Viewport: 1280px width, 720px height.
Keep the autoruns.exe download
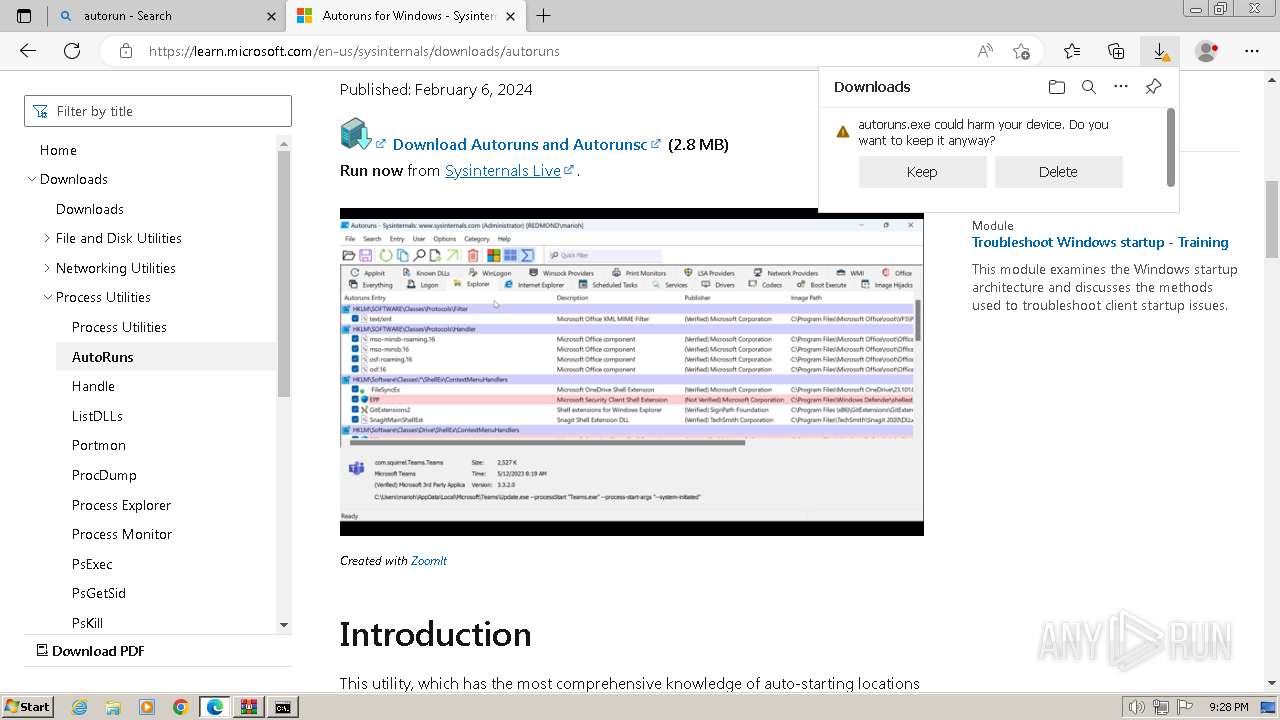922,172
